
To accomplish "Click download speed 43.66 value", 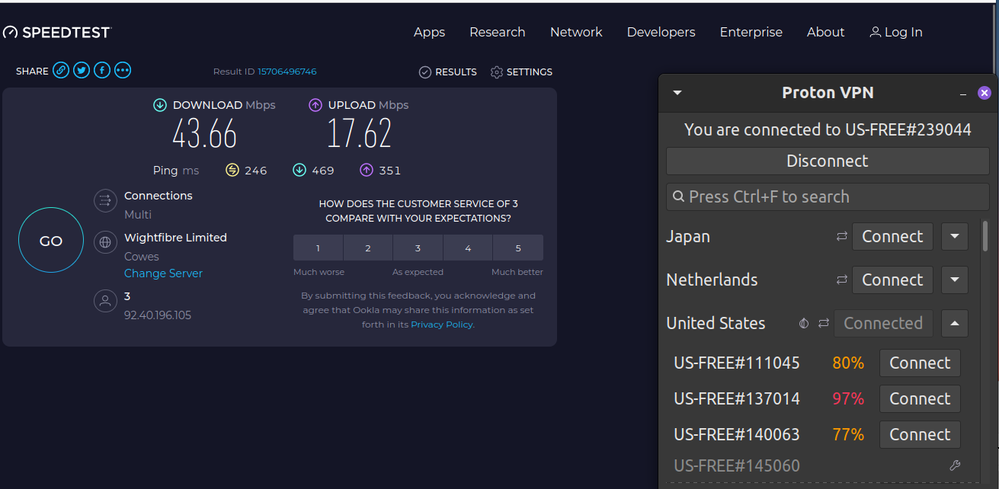I will tap(205, 134).
